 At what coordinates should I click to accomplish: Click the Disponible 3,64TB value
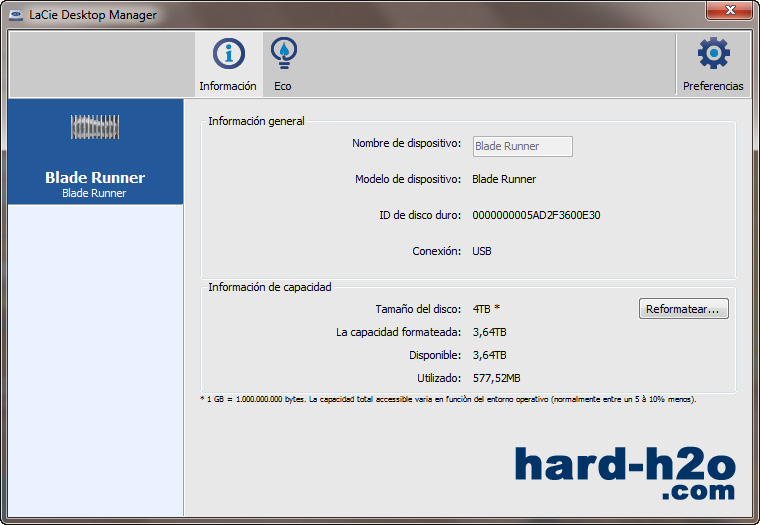coord(490,355)
